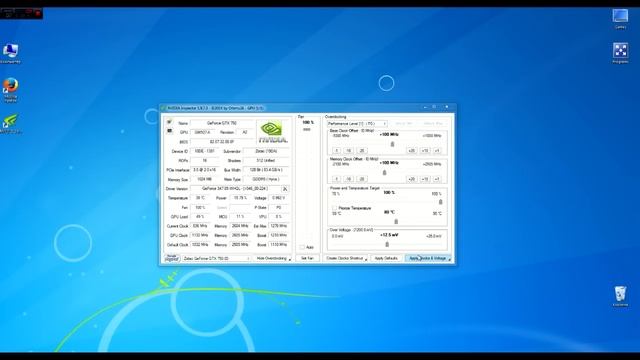The image size is (640, 360).
Task: Click the Temperature Target slider handle
Action: pyautogui.click(x=396, y=221)
